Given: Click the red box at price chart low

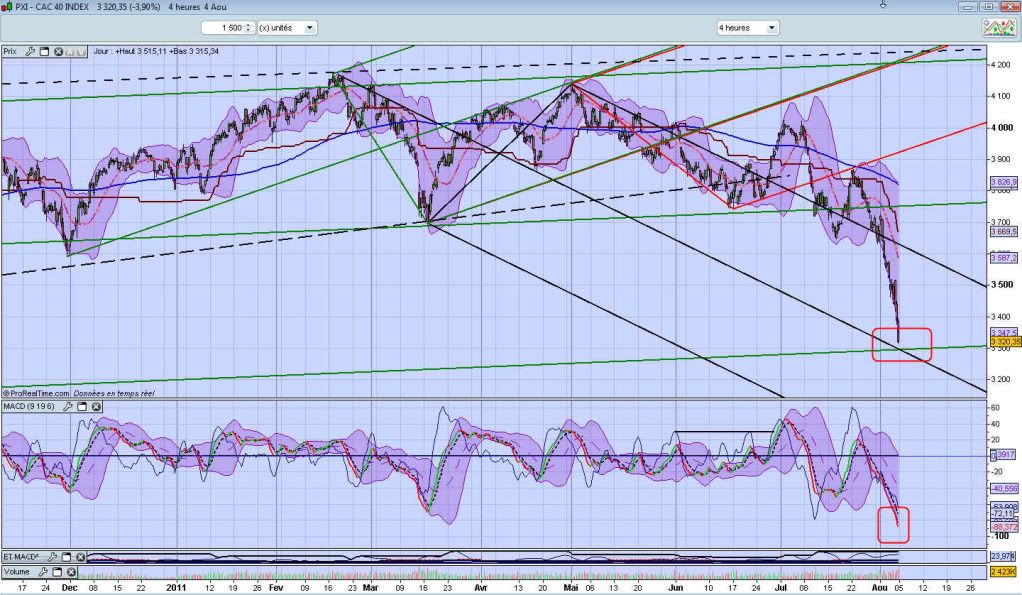Looking at the screenshot, I should point(902,344).
